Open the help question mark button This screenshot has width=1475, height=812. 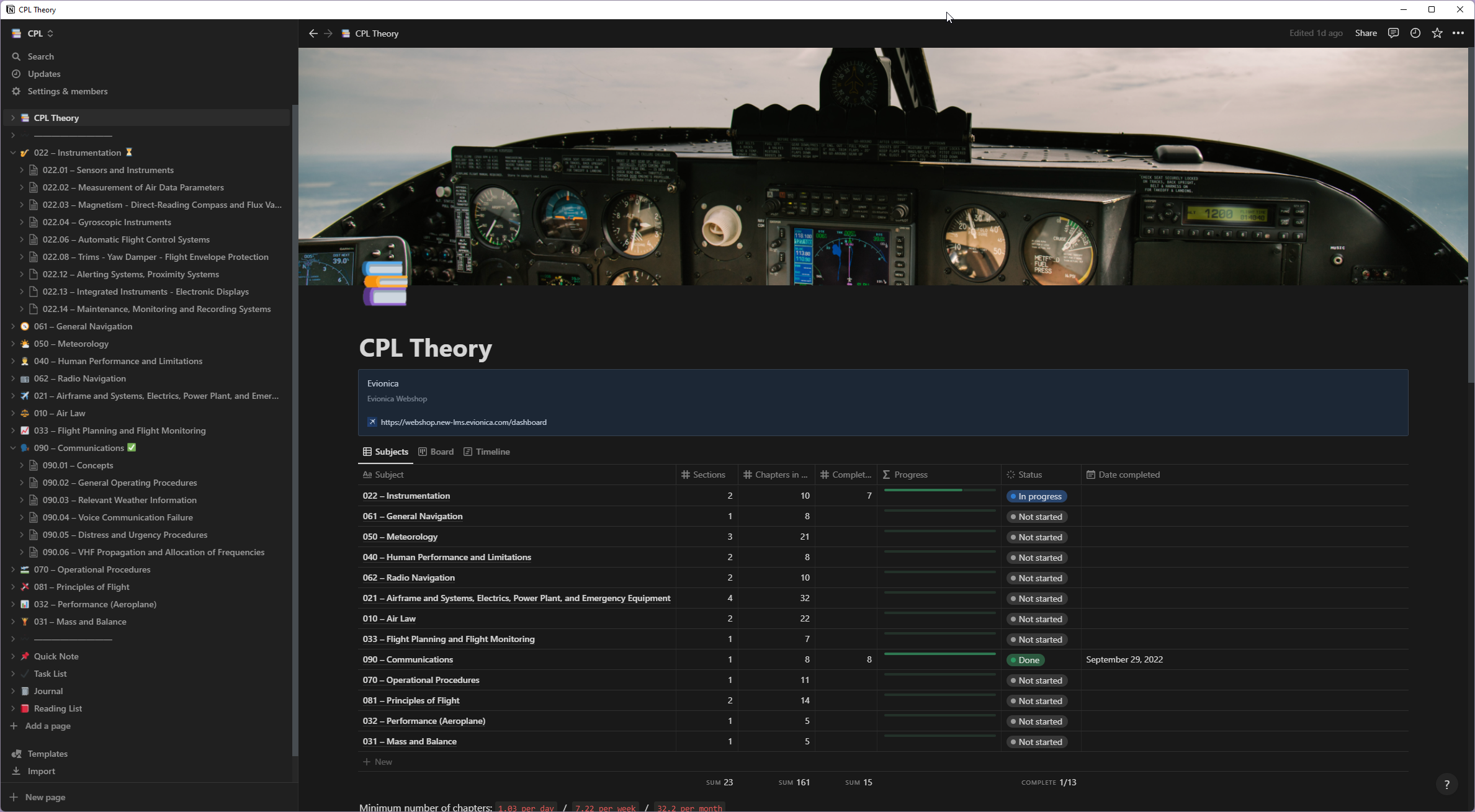1446,785
